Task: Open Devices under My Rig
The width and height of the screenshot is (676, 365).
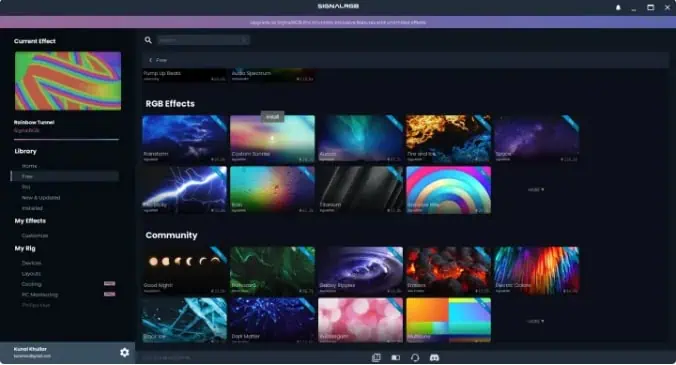Action: point(31,263)
